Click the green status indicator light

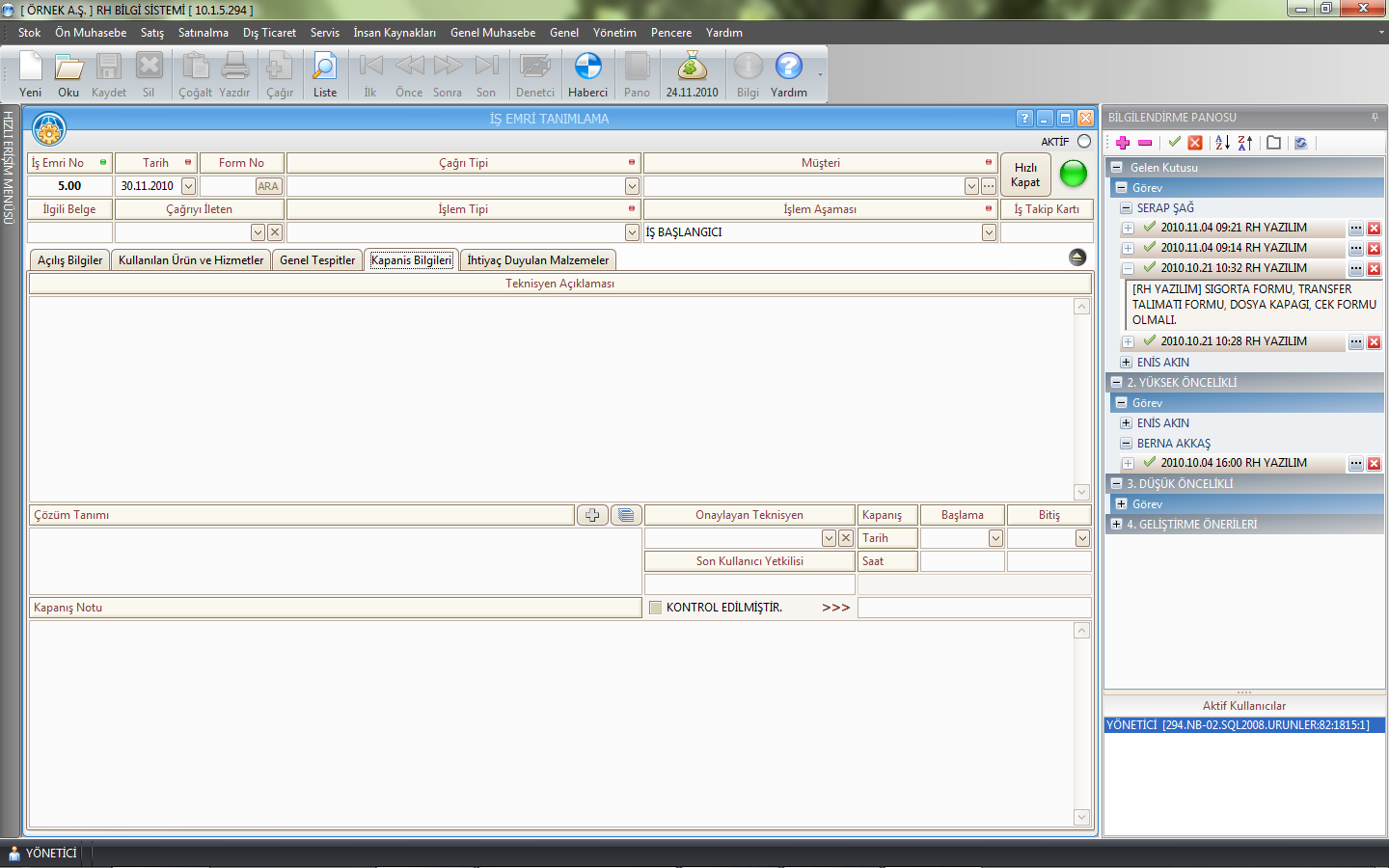1073,174
